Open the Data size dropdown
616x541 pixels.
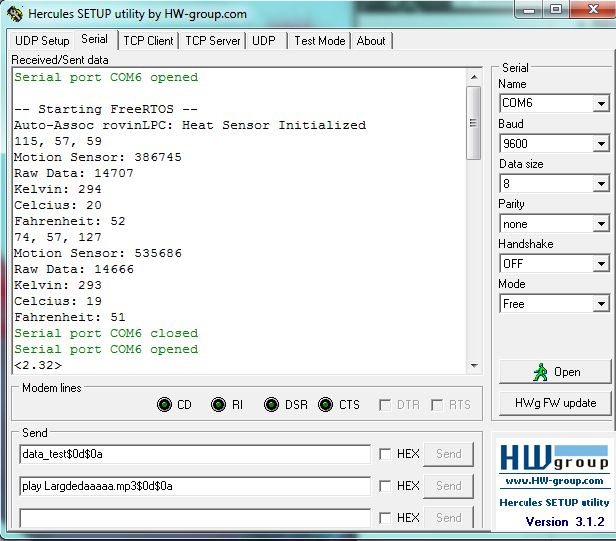(x=601, y=184)
